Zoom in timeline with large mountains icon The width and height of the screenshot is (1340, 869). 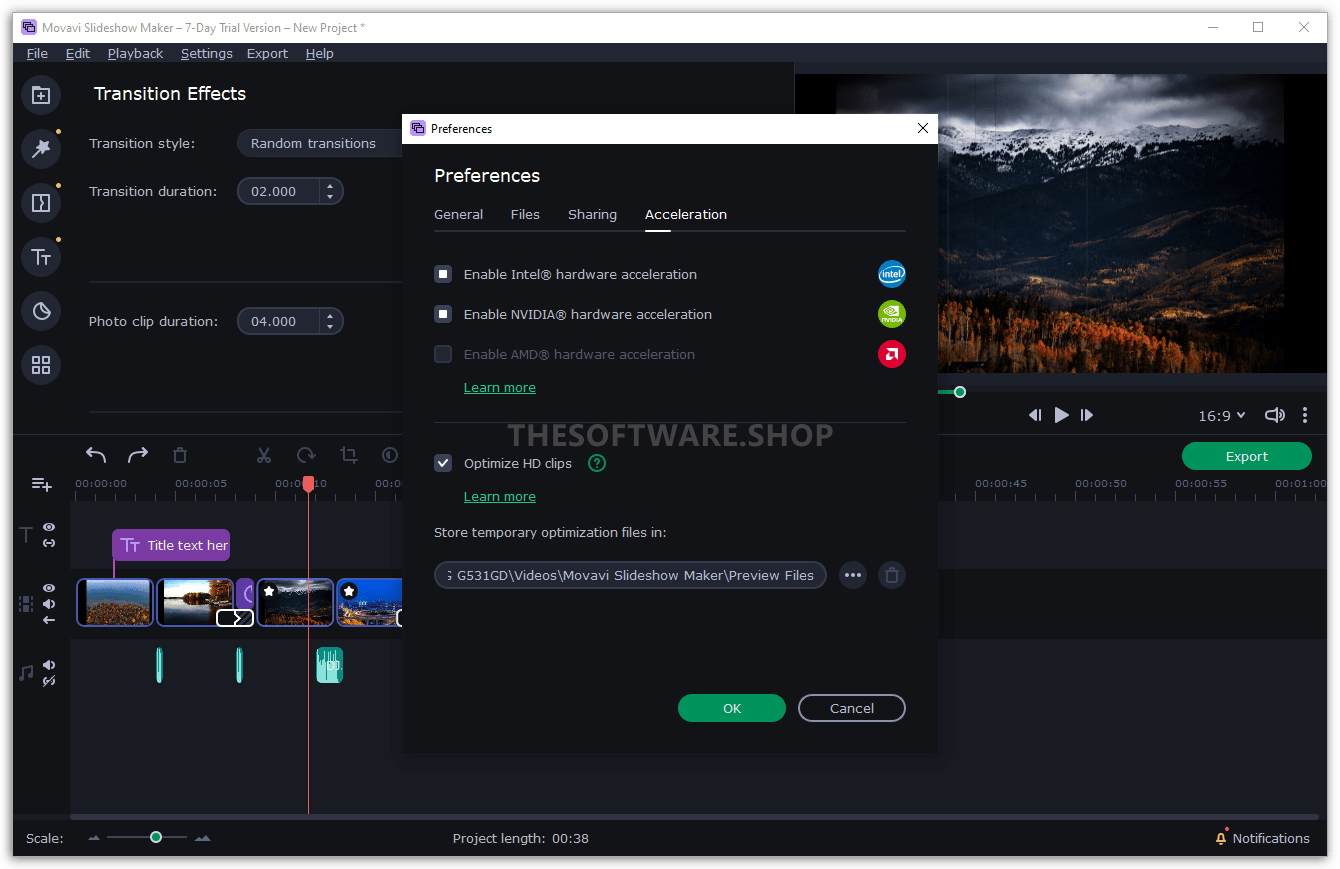coord(203,838)
